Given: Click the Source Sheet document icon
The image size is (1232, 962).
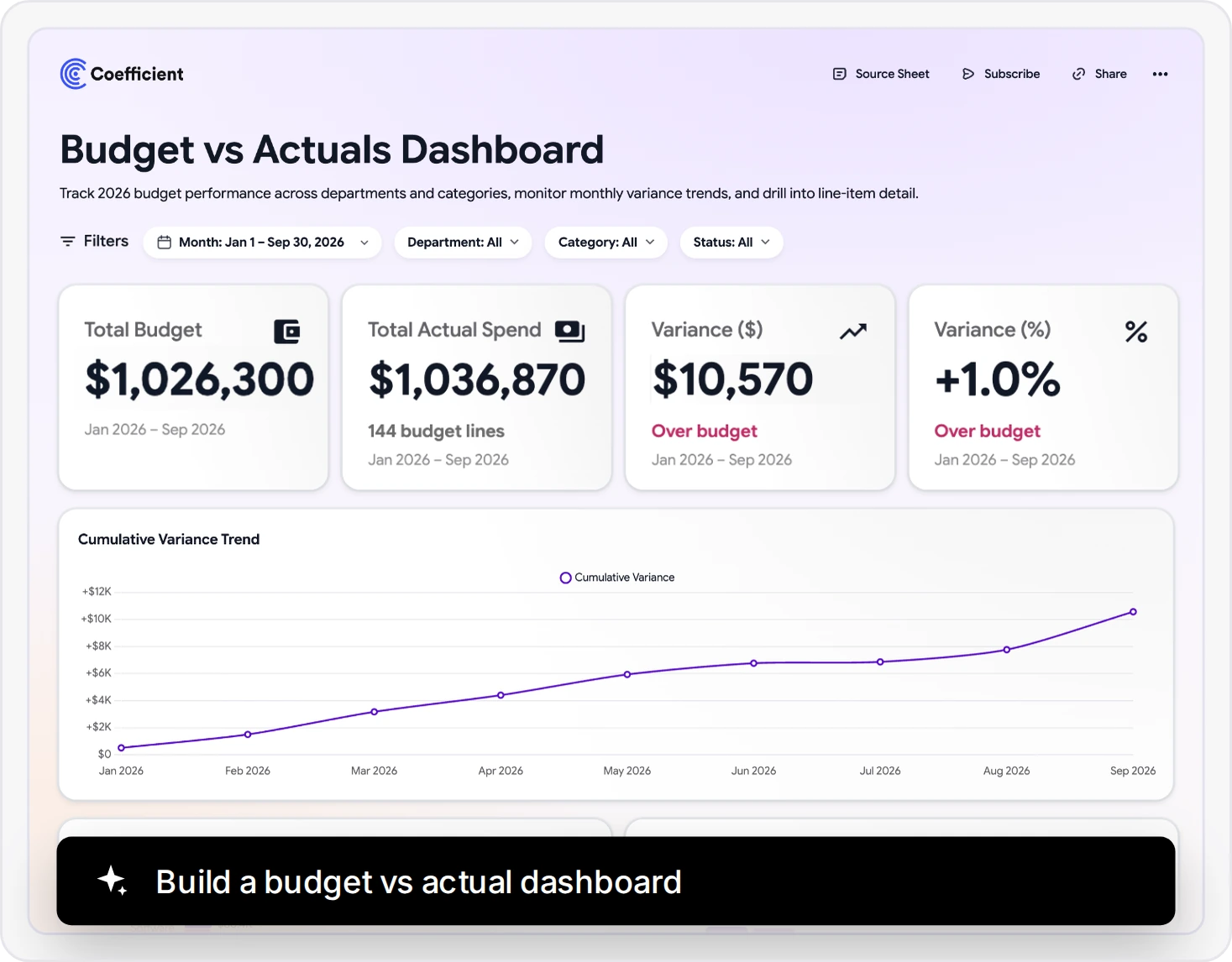Looking at the screenshot, I should click(x=839, y=74).
